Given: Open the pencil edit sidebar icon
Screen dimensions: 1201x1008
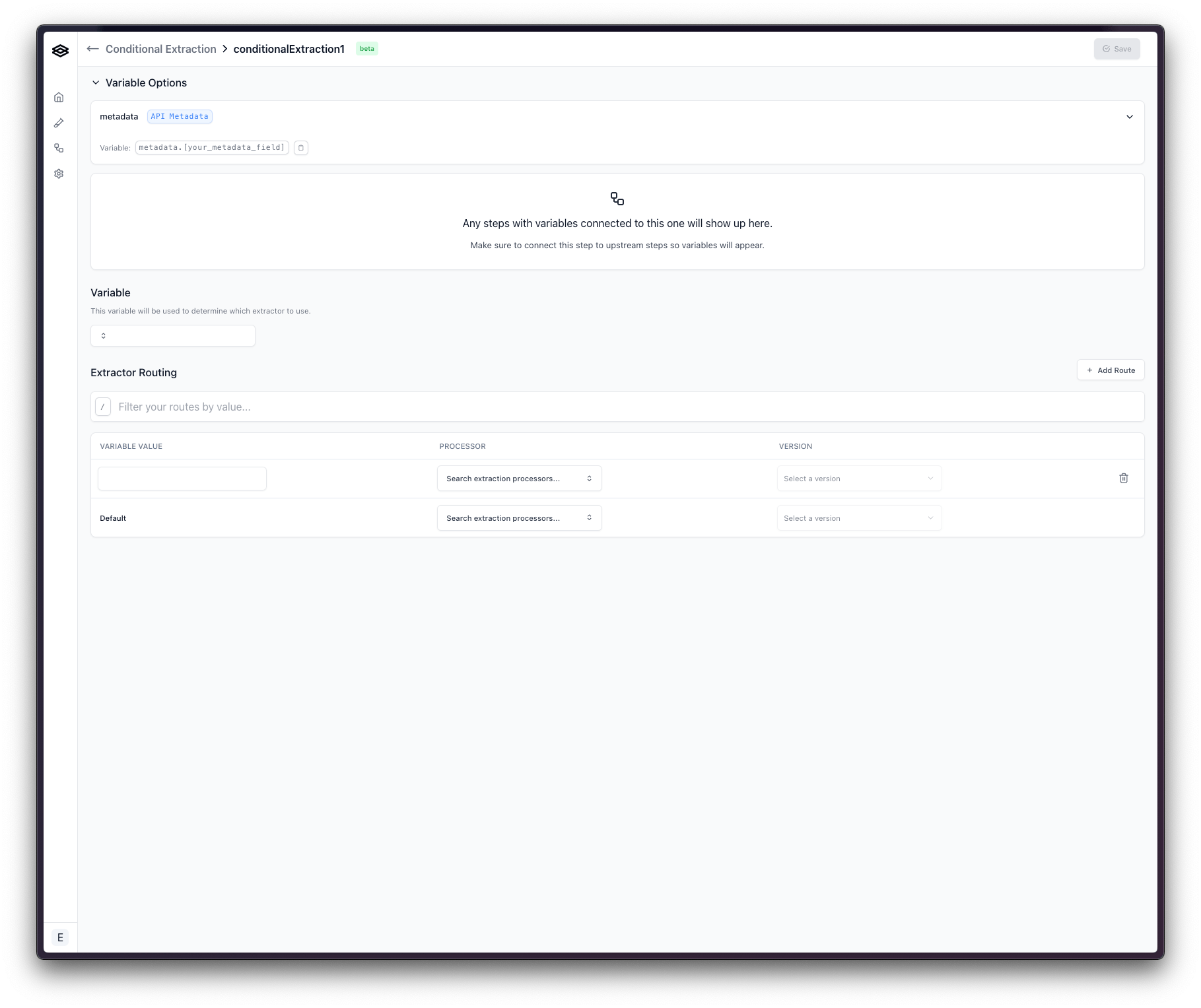Looking at the screenshot, I should coord(59,123).
